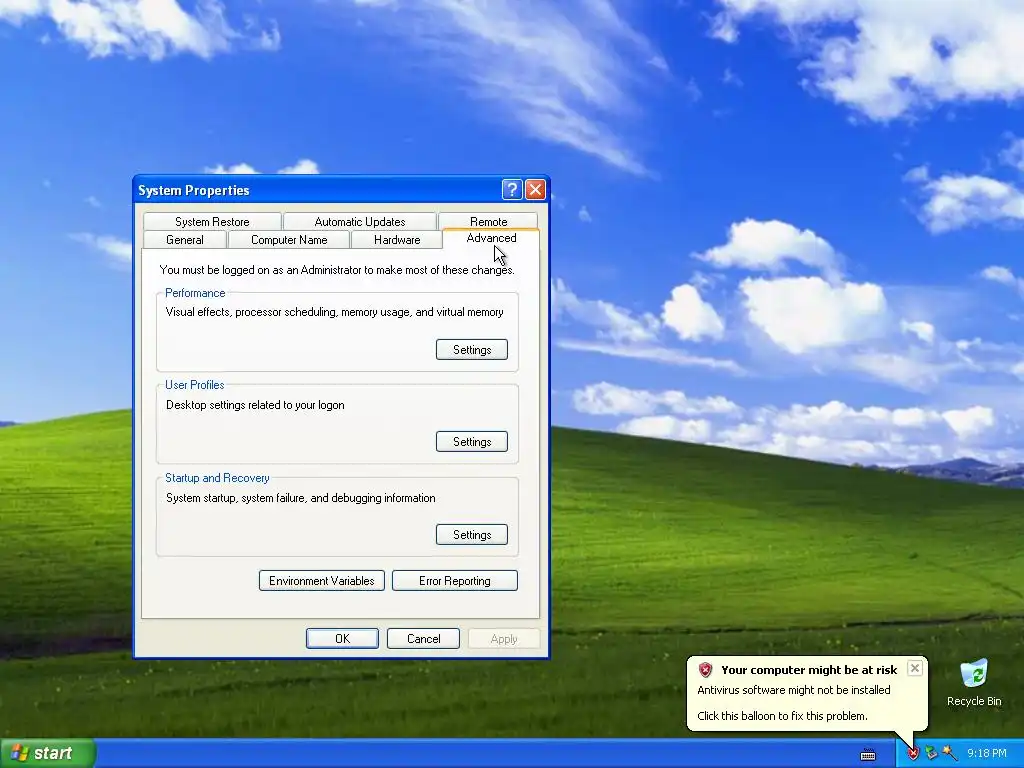Viewport: 1024px width, 768px height.
Task: Open Performance Settings
Action: pos(472,349)
